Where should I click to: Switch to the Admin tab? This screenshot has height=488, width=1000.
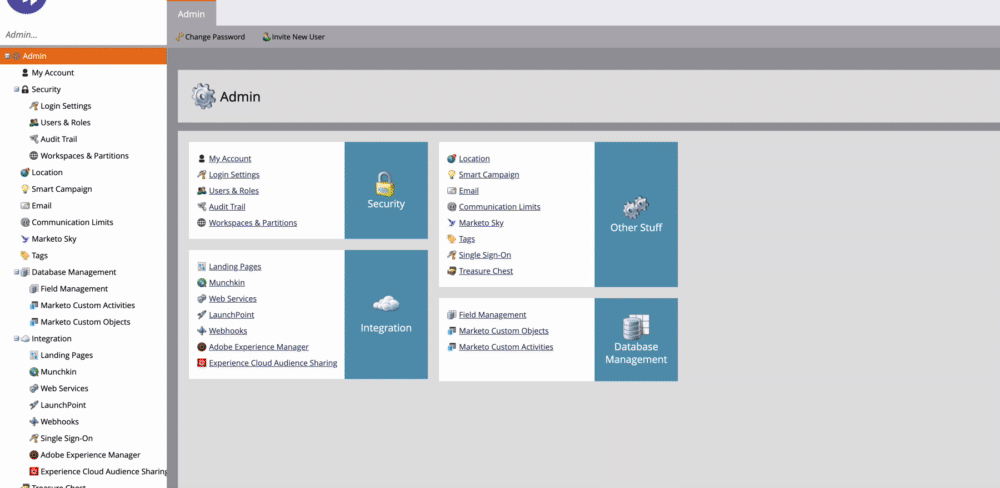(191, 13)
